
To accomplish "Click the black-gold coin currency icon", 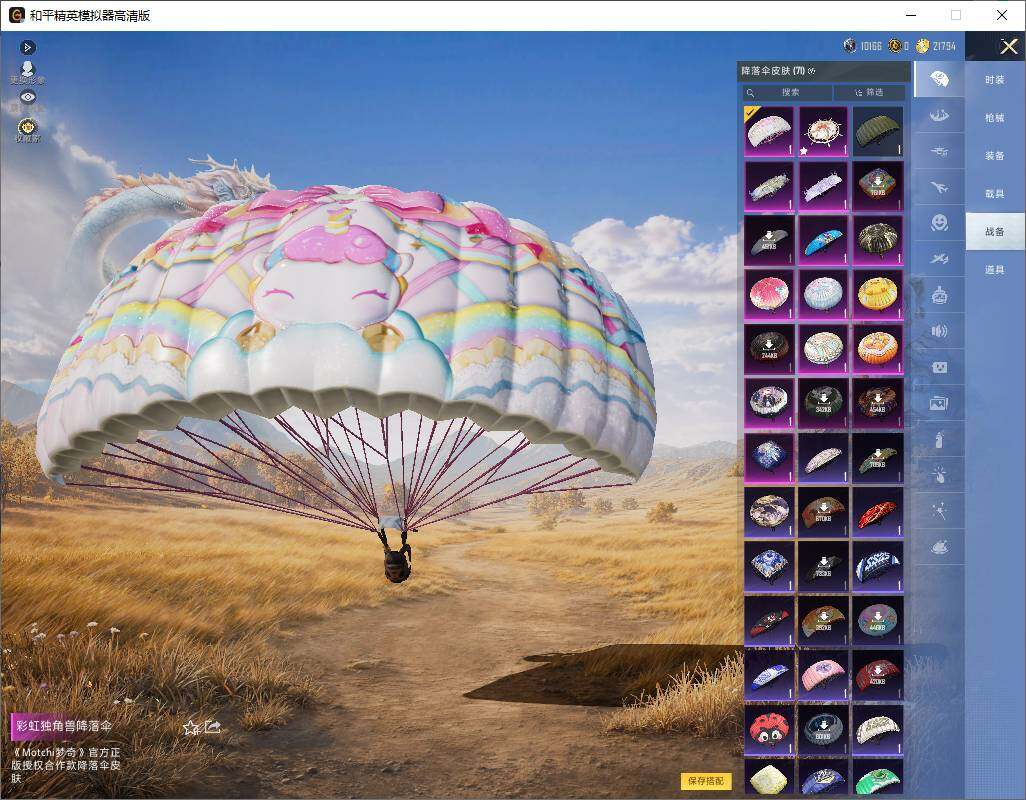I will tap(894, 46).
